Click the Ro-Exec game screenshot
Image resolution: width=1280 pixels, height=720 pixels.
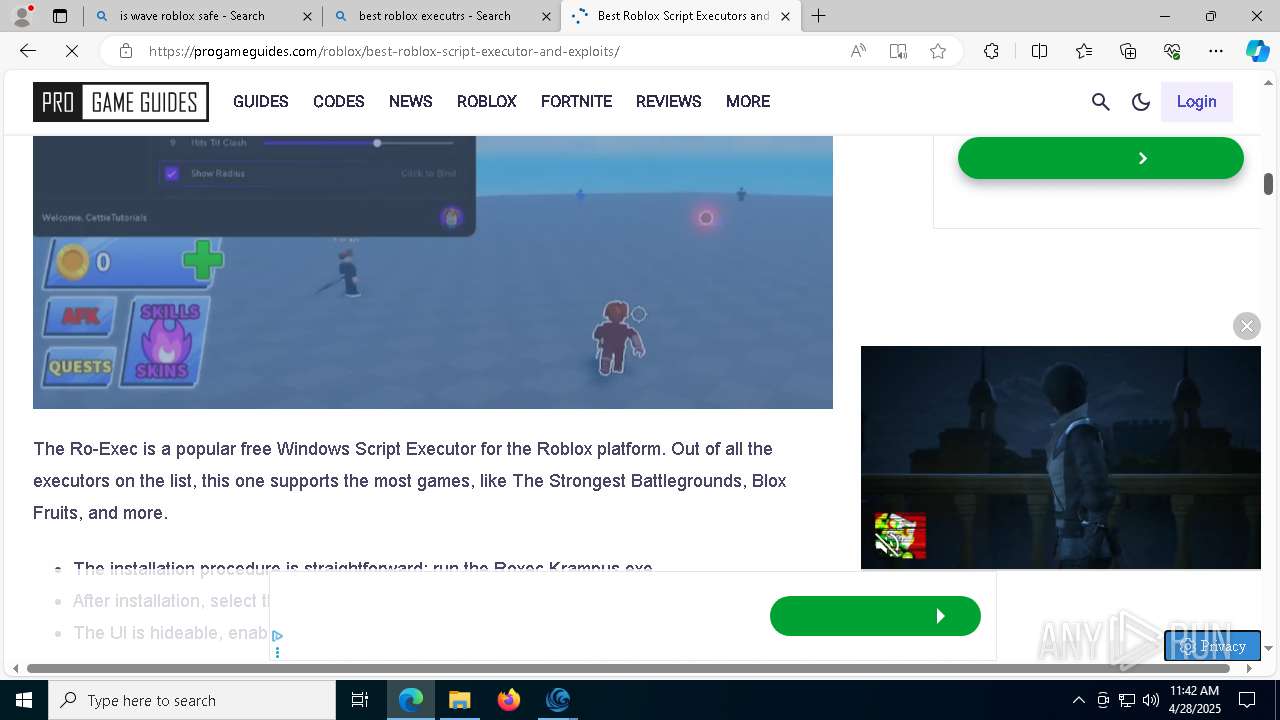pyautogui.click(x=433, y=272)
